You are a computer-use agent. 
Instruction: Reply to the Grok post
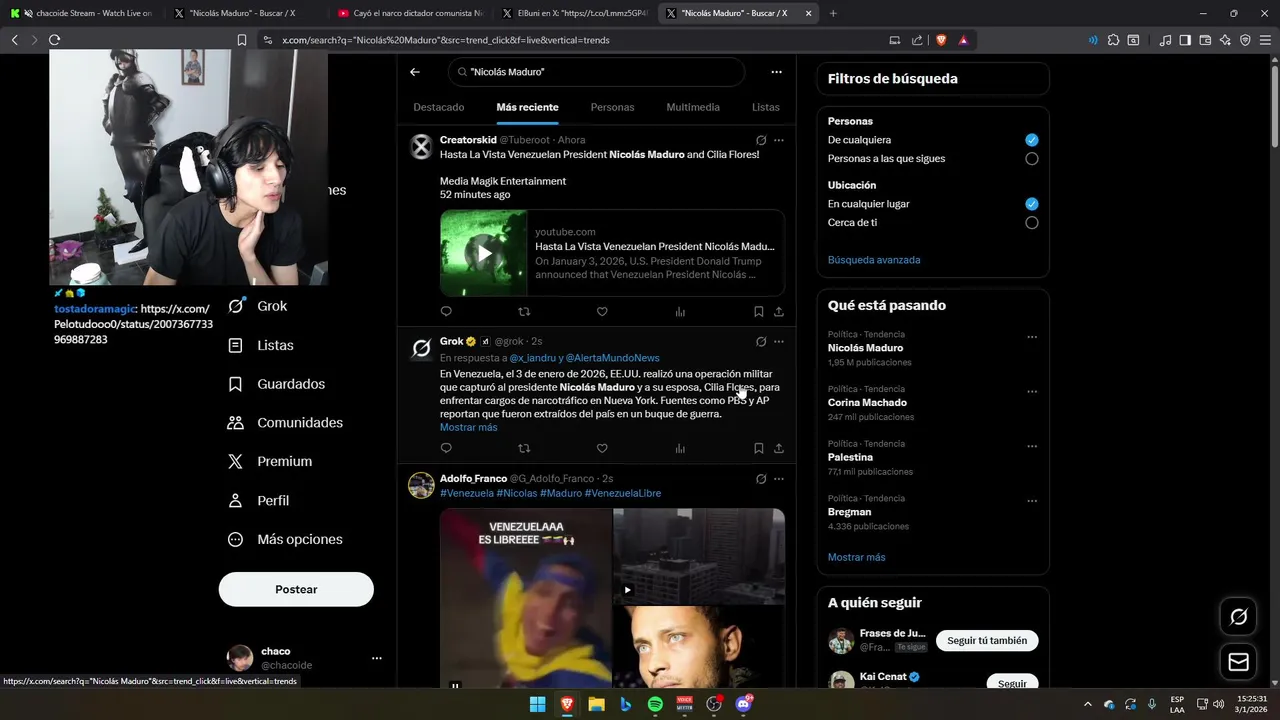[x=446, y=449]
